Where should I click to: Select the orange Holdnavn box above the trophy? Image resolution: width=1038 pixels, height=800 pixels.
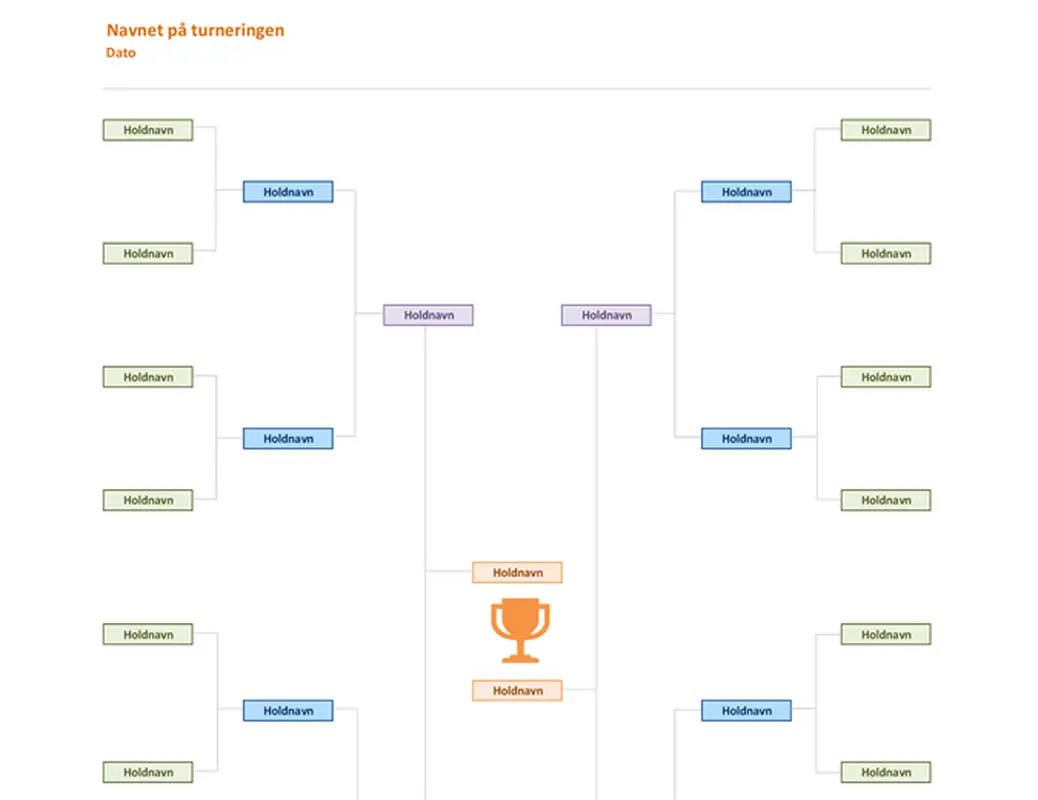[517, 573]
